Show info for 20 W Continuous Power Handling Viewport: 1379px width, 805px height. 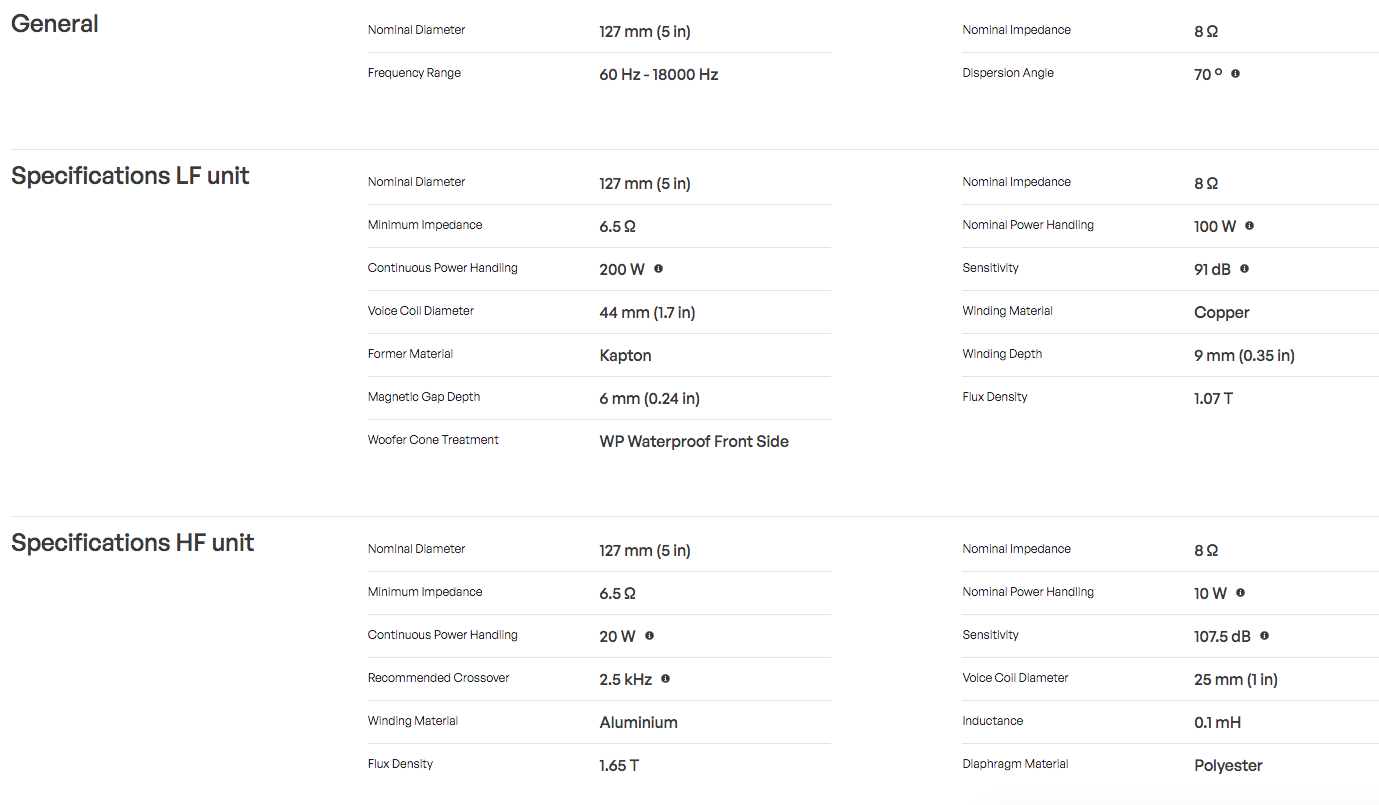[649, 635]
